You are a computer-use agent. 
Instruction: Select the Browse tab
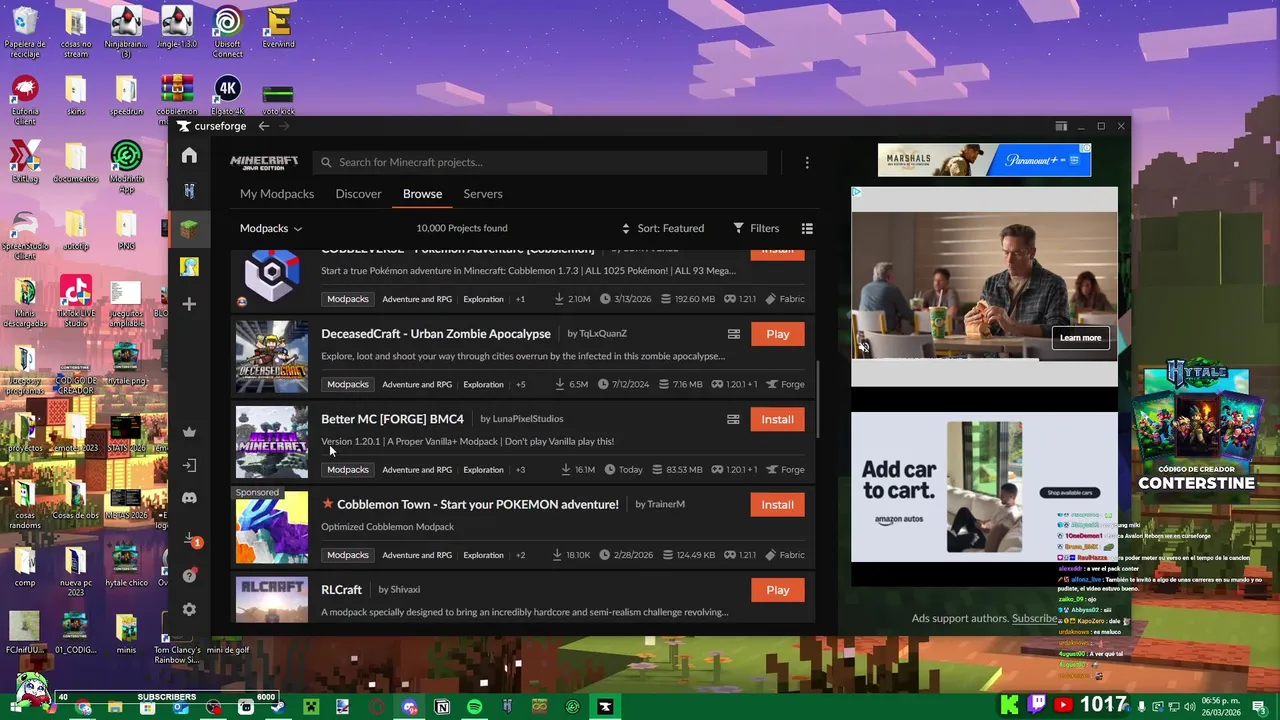[422, 194]
